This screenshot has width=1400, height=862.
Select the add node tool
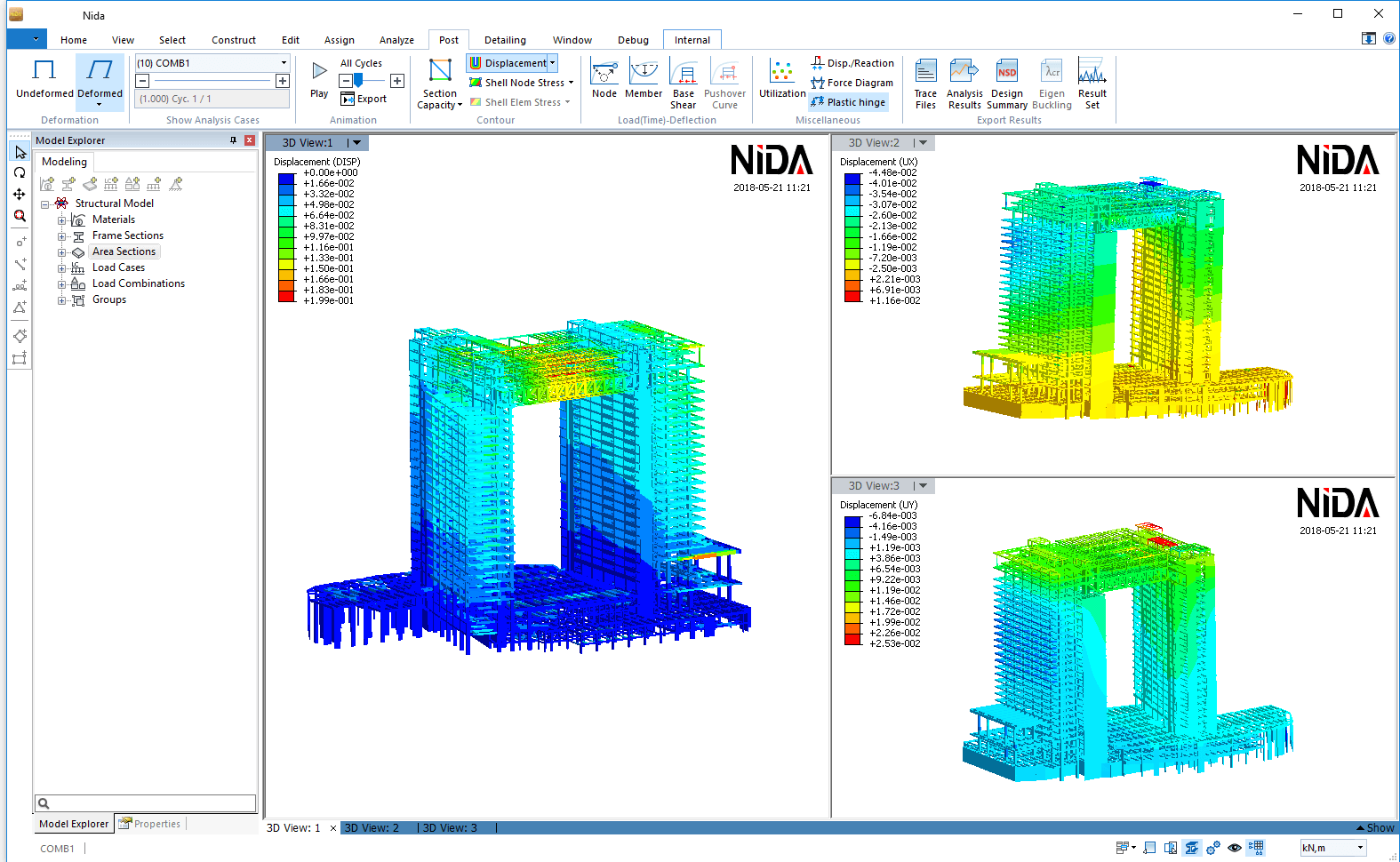point(20,242)
